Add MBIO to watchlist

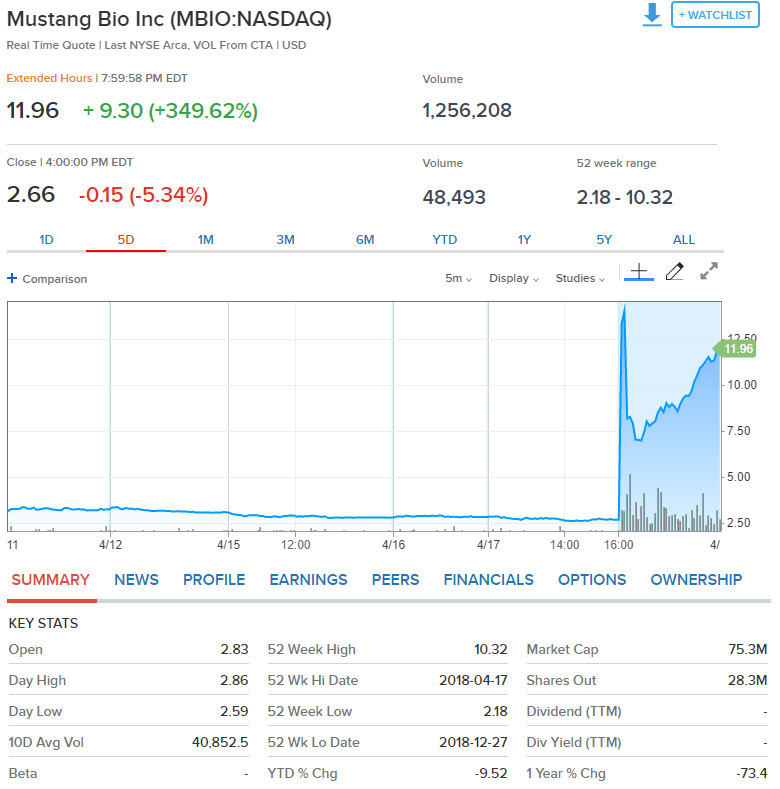point(715,15)
